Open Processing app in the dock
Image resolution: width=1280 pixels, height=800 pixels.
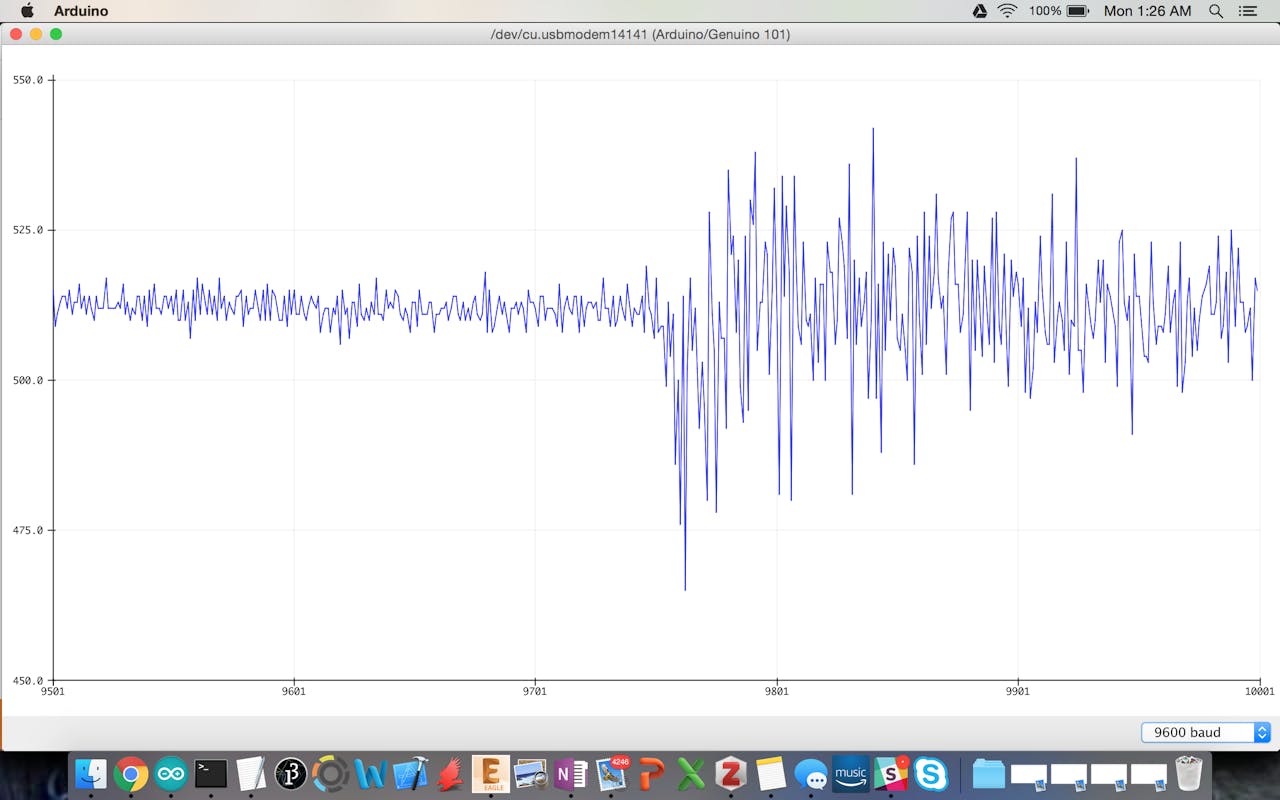point(290,774)
